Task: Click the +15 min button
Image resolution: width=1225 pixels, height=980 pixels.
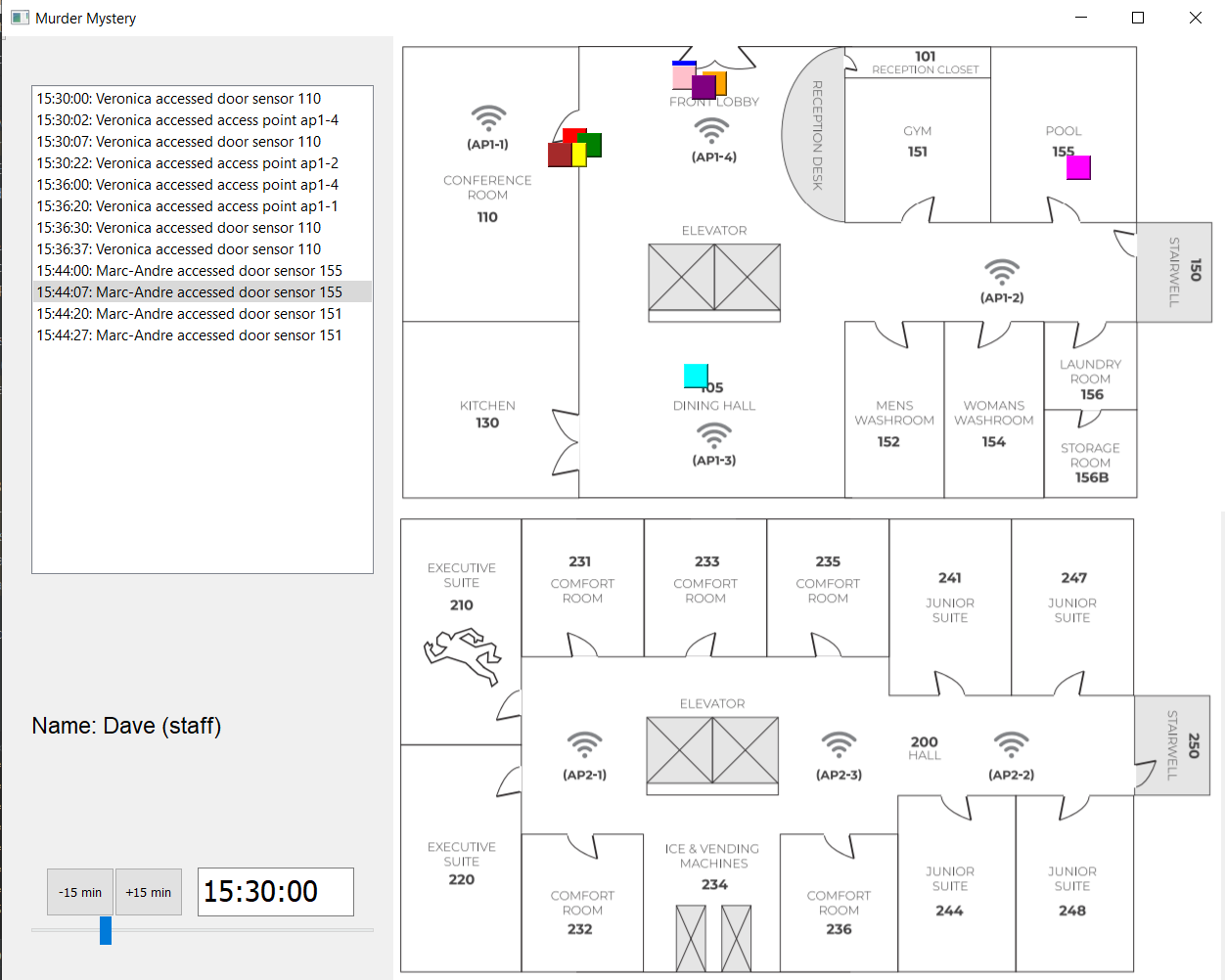Action: click(149, 892)
